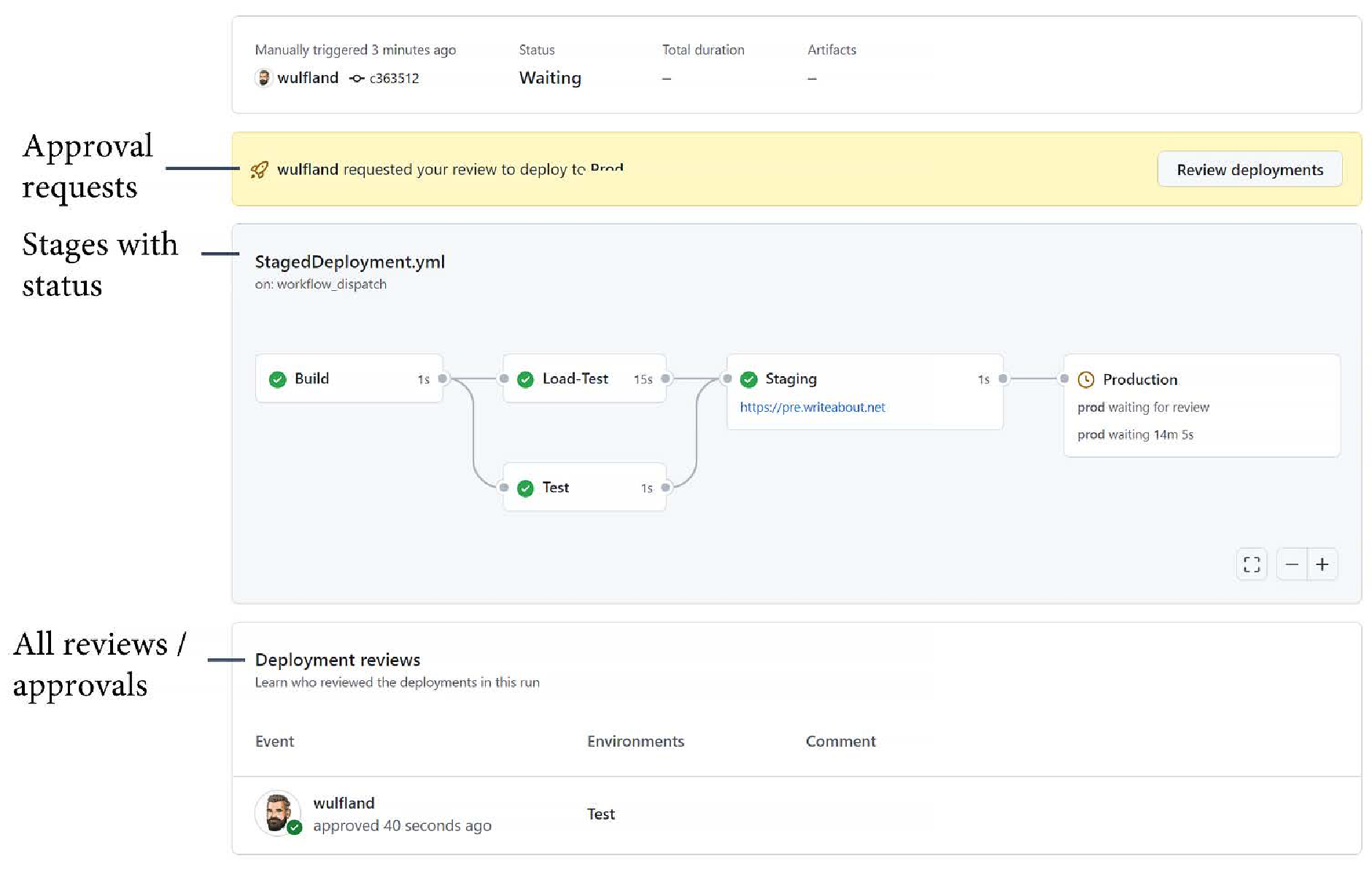Select the Load-Test job node

[584, 378]
